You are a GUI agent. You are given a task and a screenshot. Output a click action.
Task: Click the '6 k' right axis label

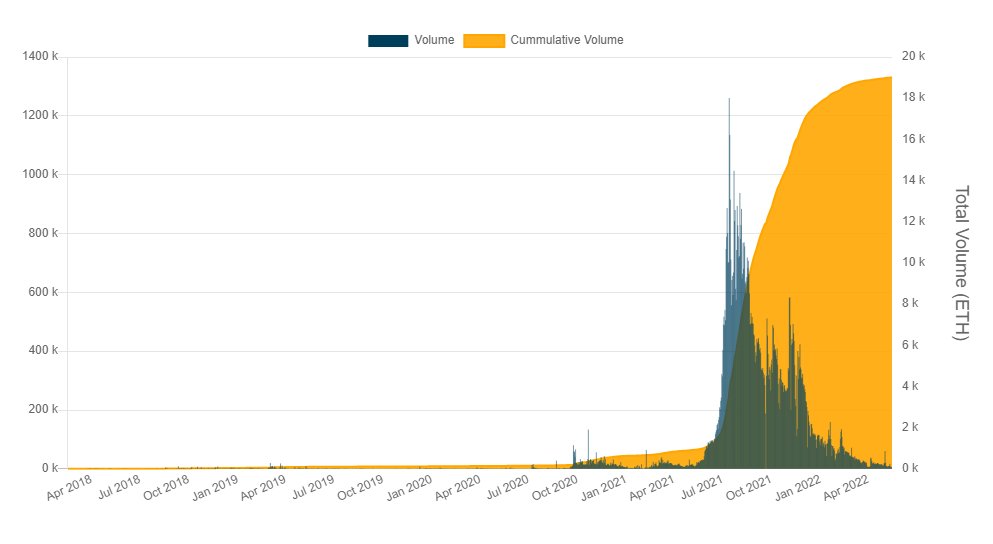coord(910,345)
